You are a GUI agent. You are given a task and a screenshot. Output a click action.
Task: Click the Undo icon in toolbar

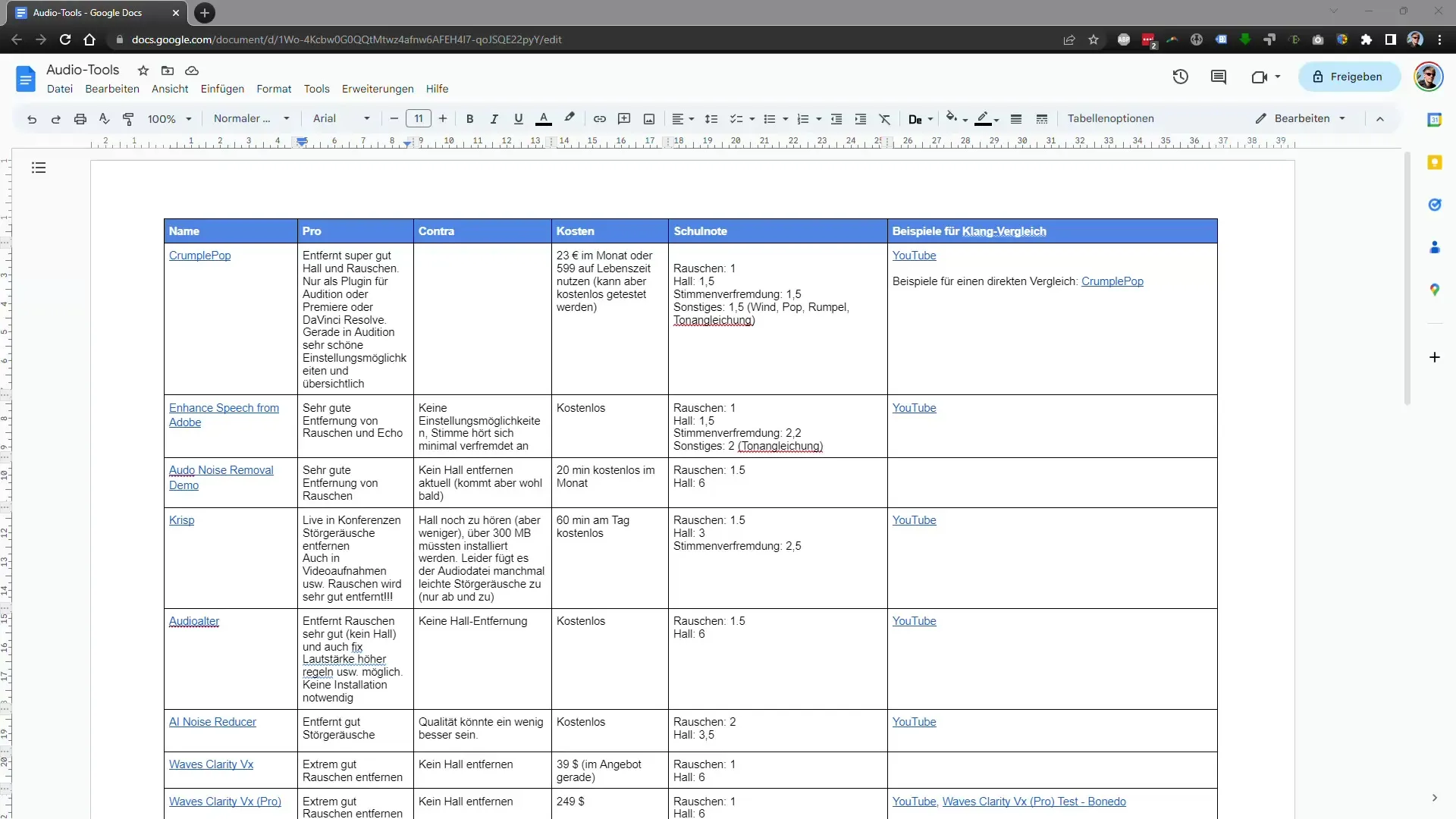coord(31,118)
